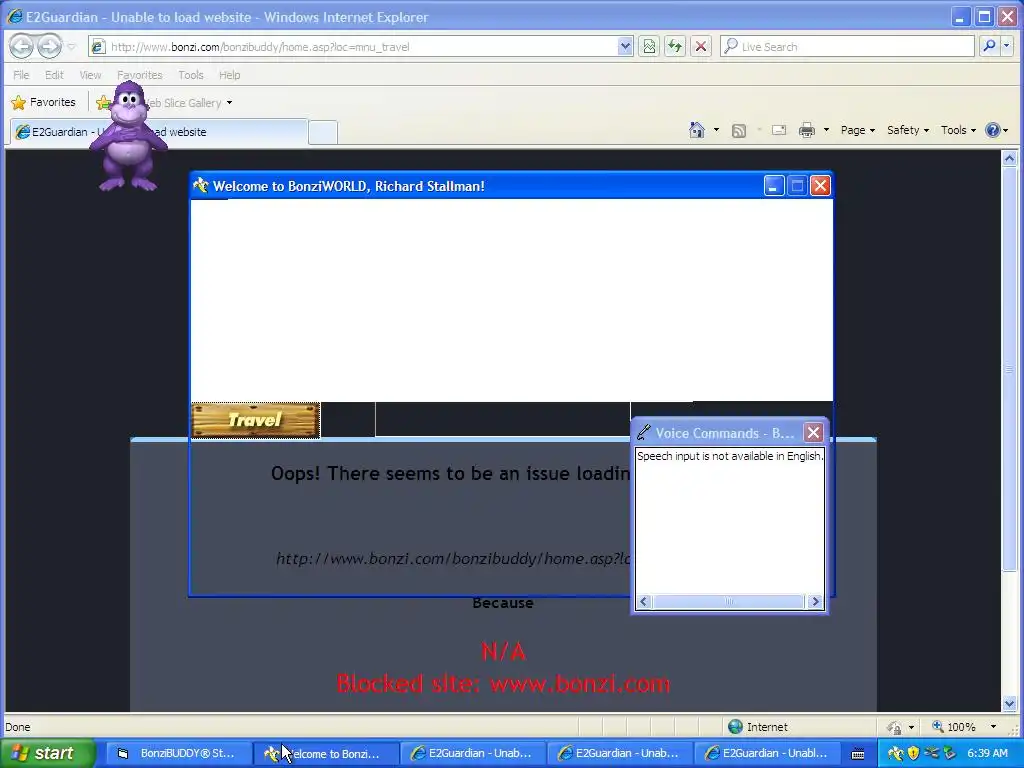
Task: Click the Live Search magnifier button
Action: click(x=989, y=46)
